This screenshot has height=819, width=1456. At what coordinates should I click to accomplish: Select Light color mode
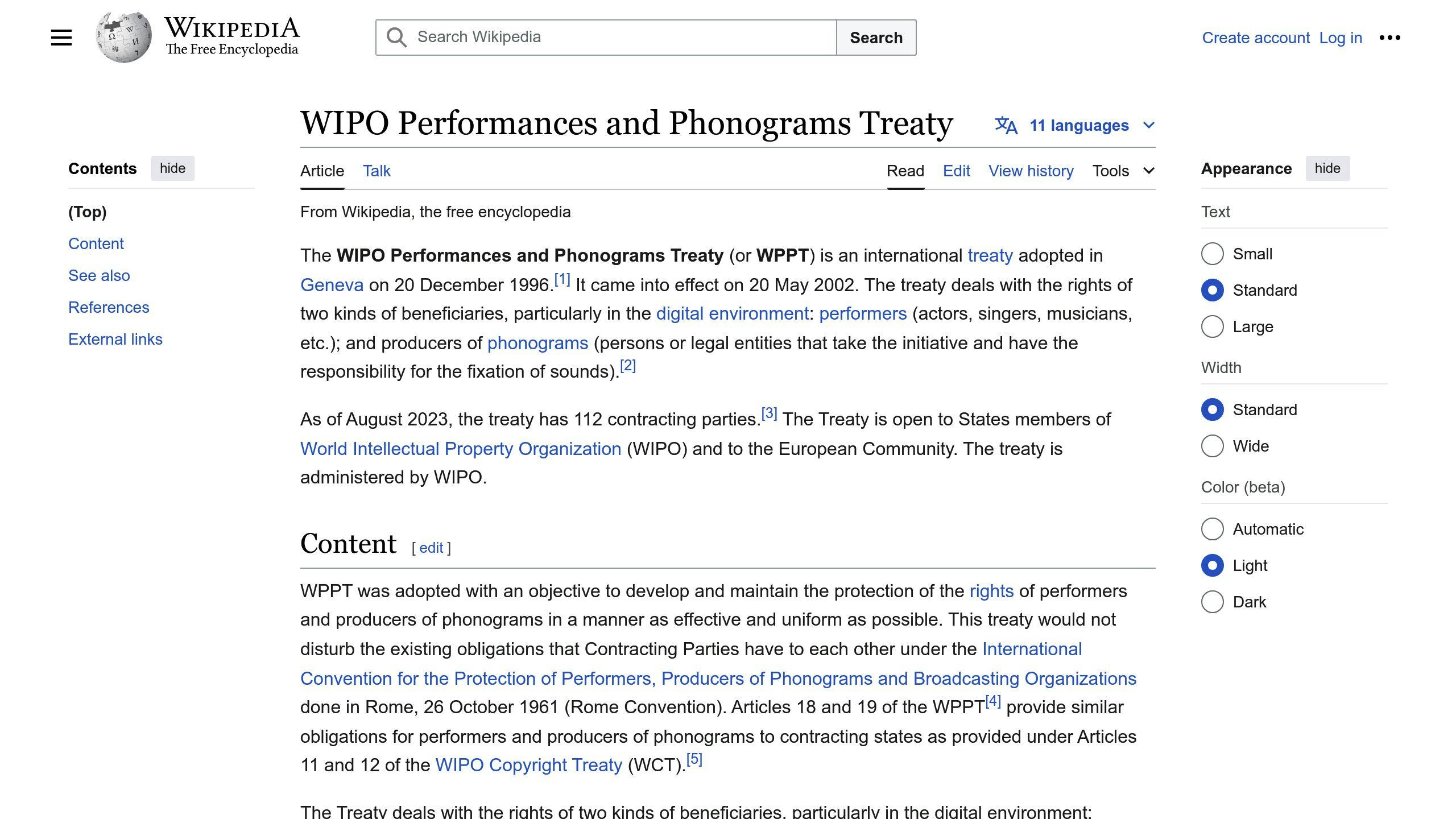click(1213, 565)
